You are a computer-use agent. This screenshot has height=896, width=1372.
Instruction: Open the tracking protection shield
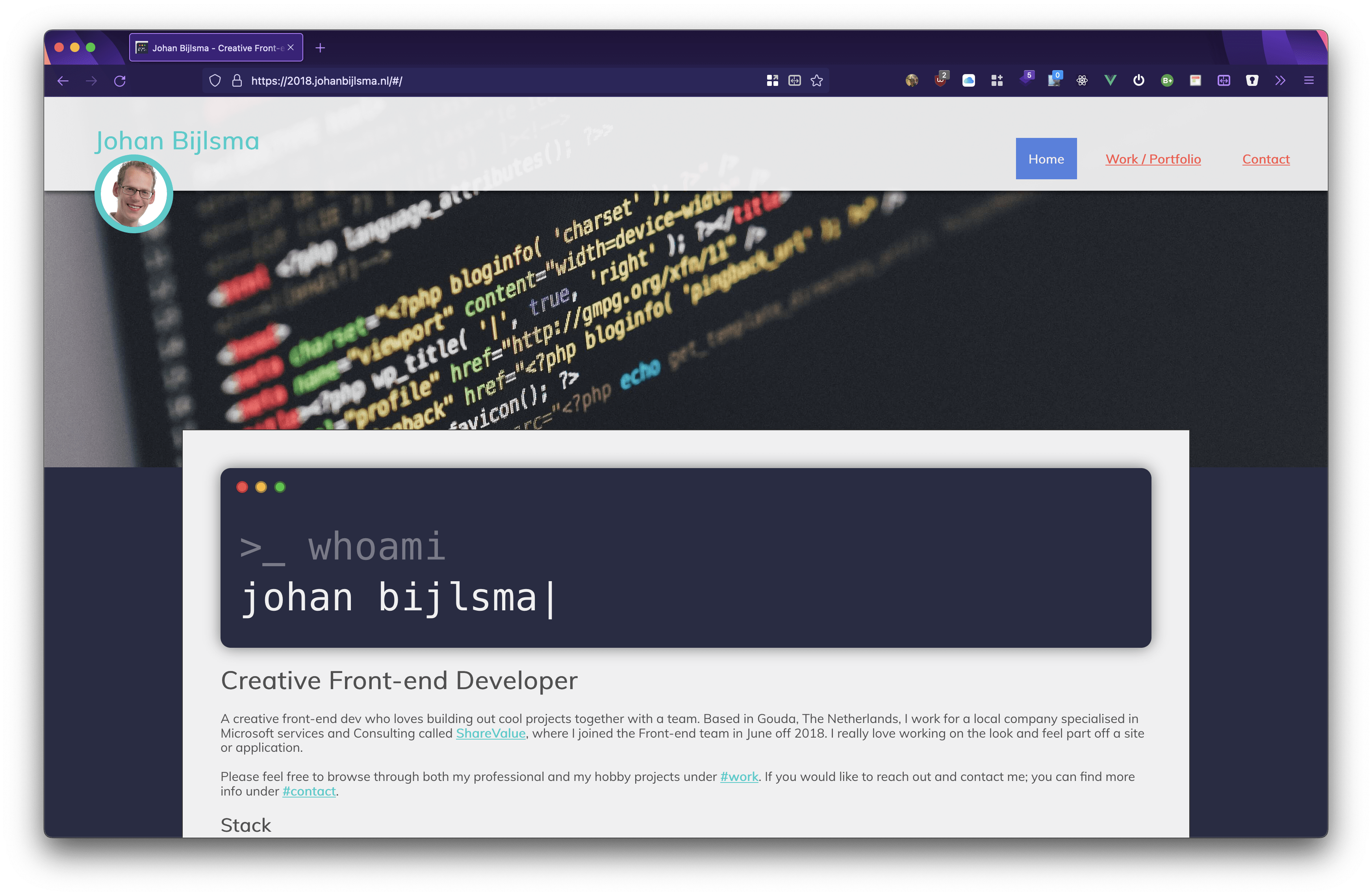click(215, 81)
